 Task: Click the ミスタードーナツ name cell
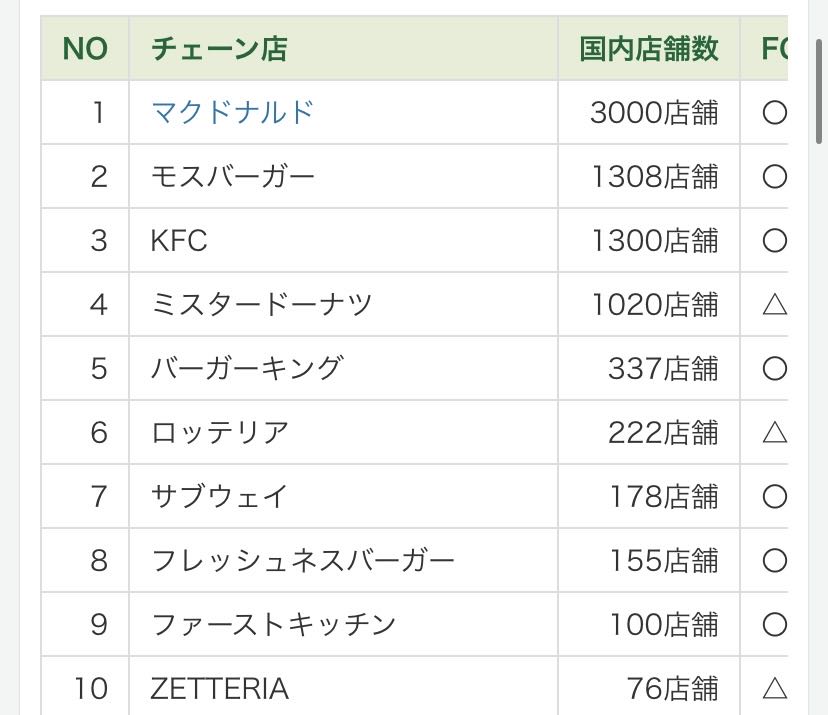(261, 305)
